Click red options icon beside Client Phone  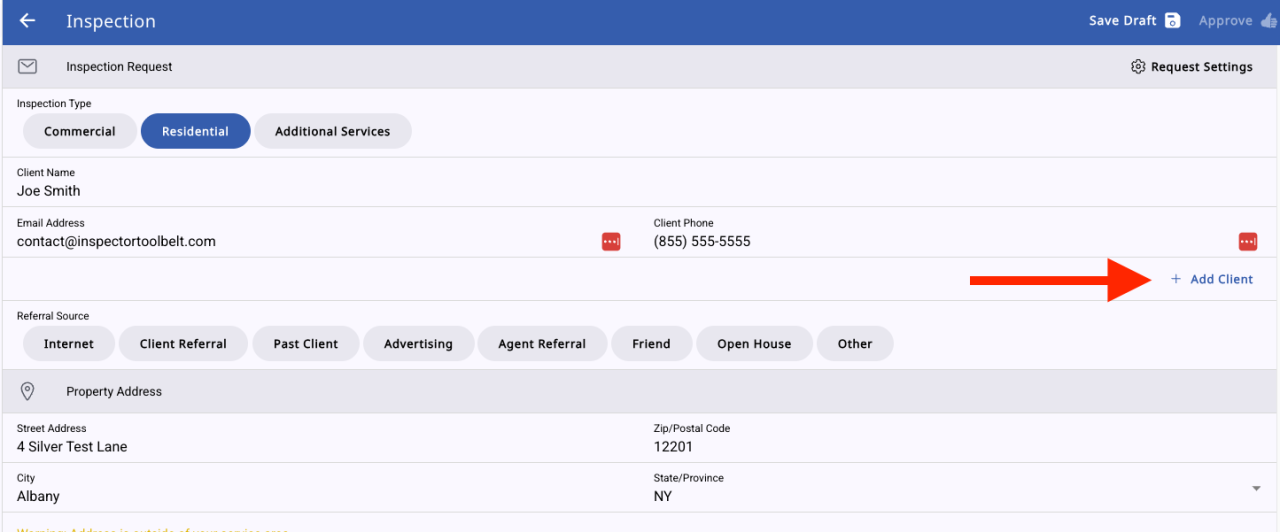[x=1248, y=242]
